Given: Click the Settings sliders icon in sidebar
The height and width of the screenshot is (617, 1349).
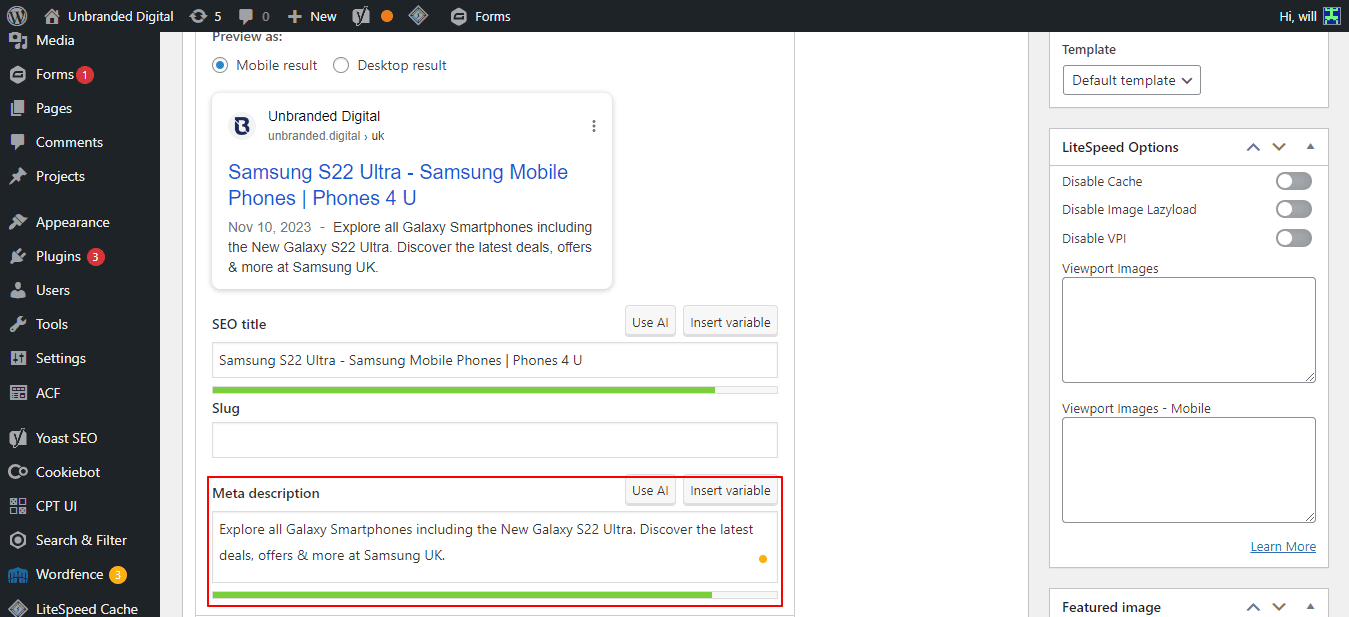Looking at the screenshot, I should [18, 358].
